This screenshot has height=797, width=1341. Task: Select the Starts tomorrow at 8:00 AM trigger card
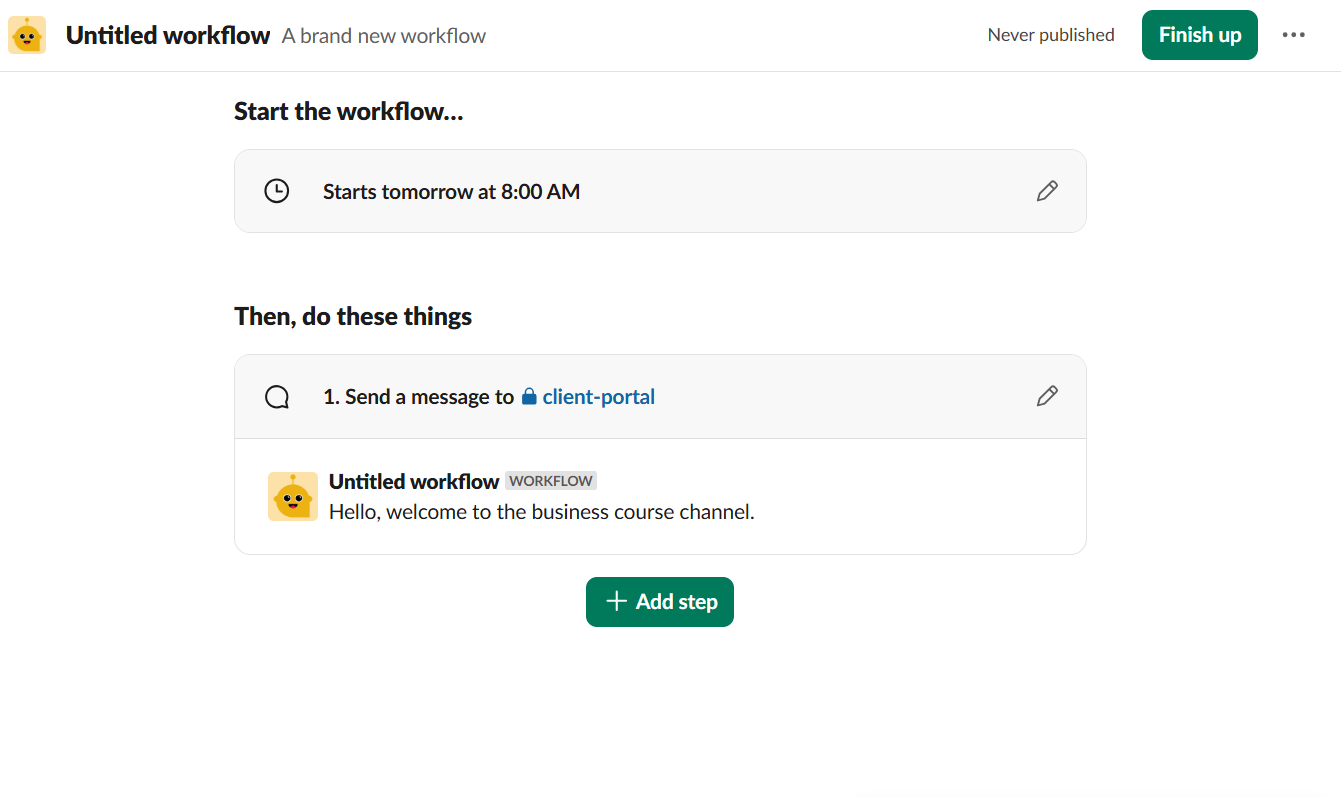tap(660, 190)
